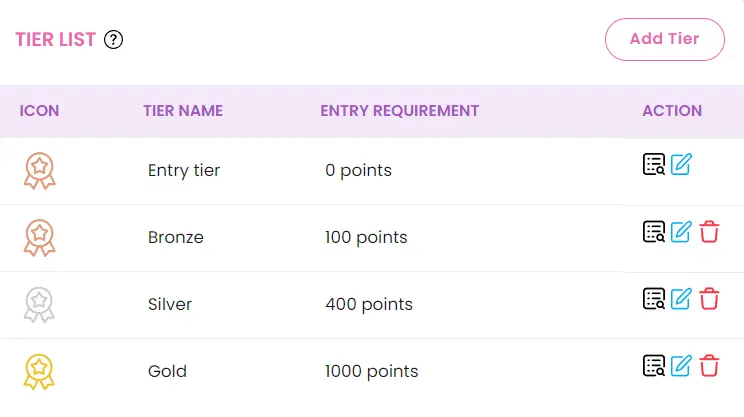This screenshot has height=417, width=744.
Task: Delete the Gold tier
Action: point(709,365)
